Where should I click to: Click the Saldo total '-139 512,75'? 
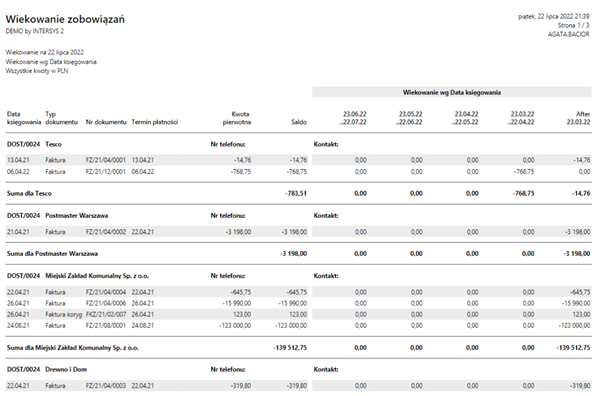pos(290,348)
